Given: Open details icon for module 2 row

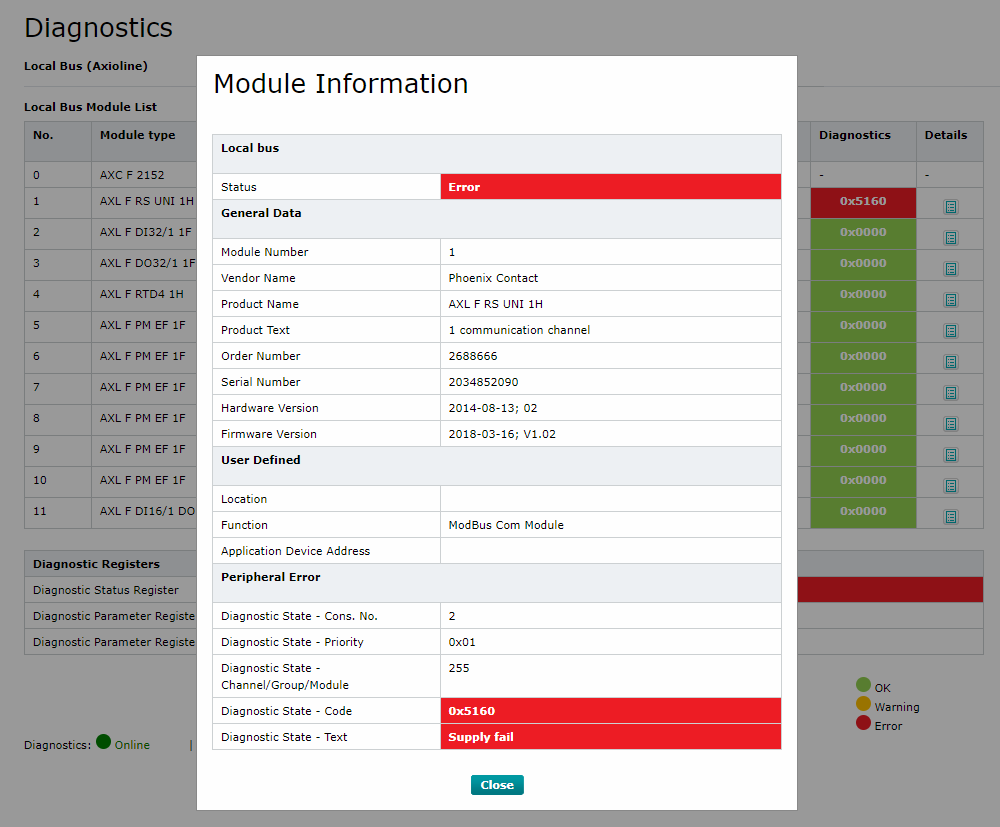Looking at the screenshot, I should (950, 238).
